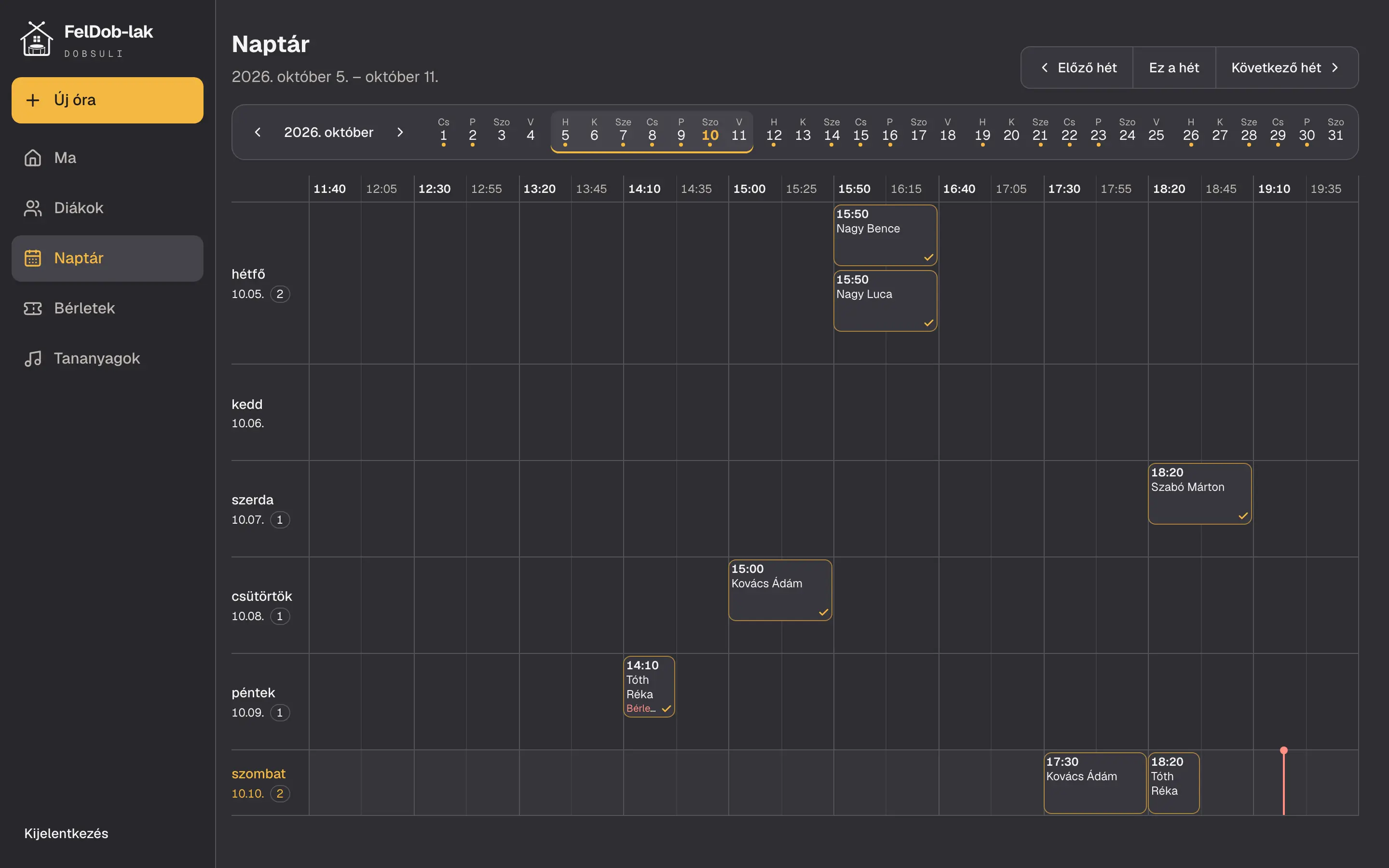
Task: Click checkmark on Nagy Luca lesson
Action: pos(928,323)
